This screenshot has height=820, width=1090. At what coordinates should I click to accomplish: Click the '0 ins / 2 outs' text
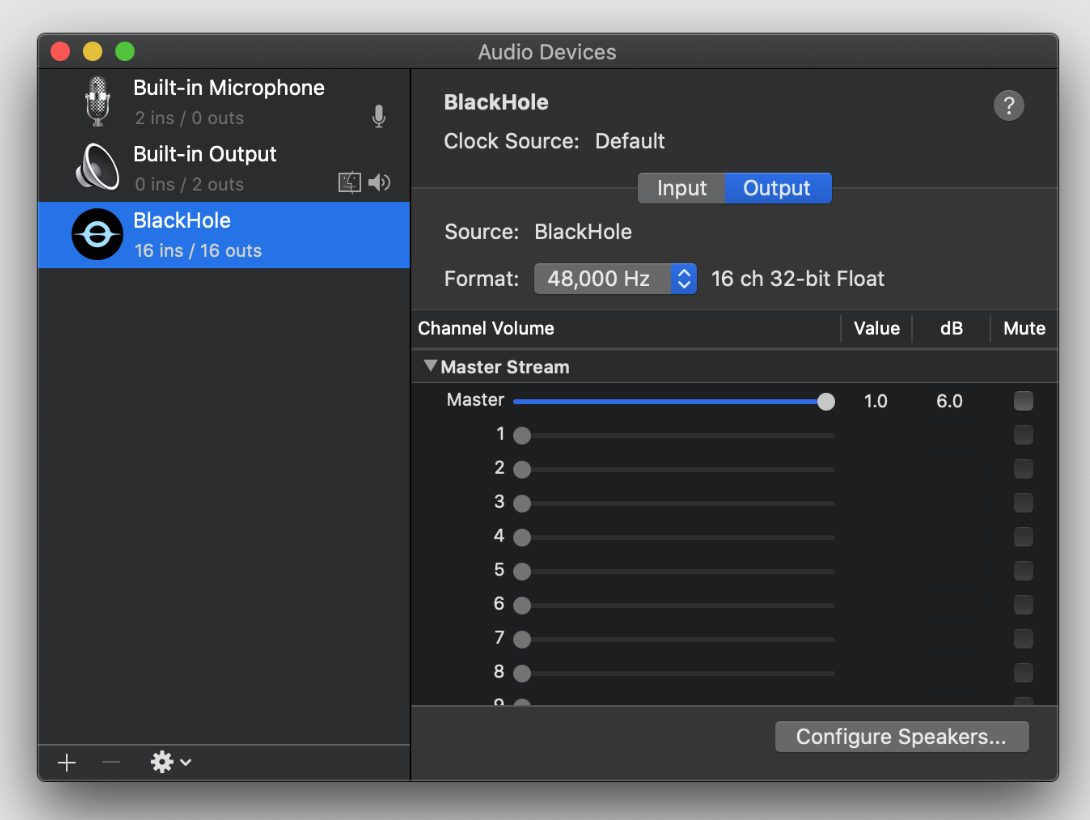[x=189, y=184]
